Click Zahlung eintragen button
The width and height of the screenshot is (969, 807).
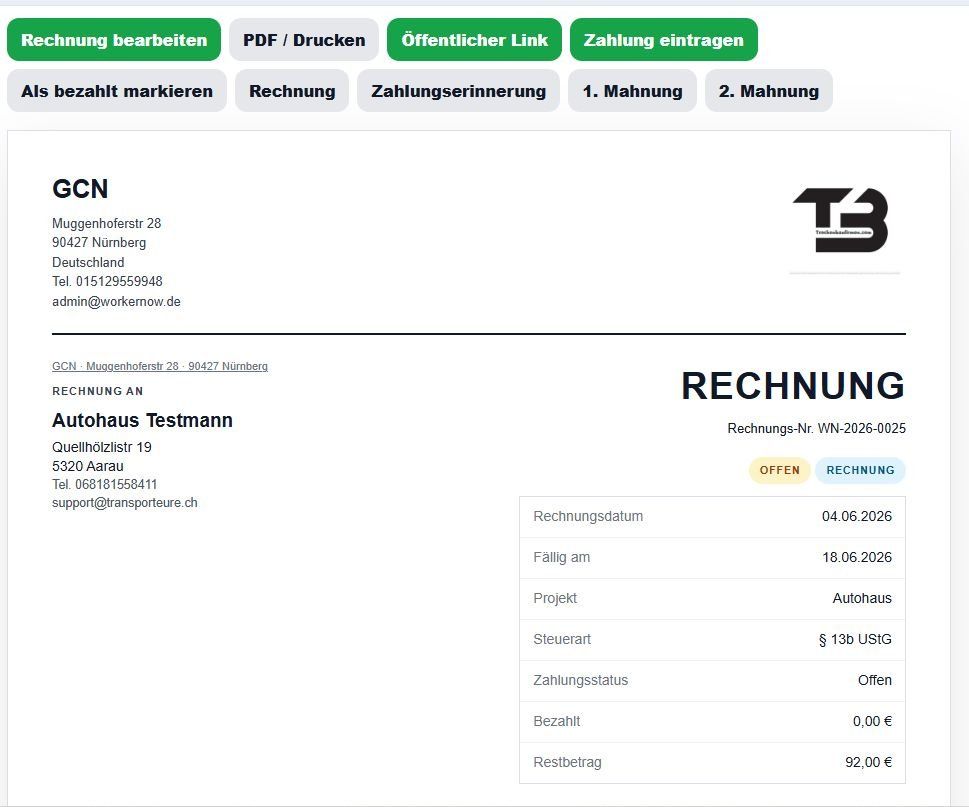[664, 40]
